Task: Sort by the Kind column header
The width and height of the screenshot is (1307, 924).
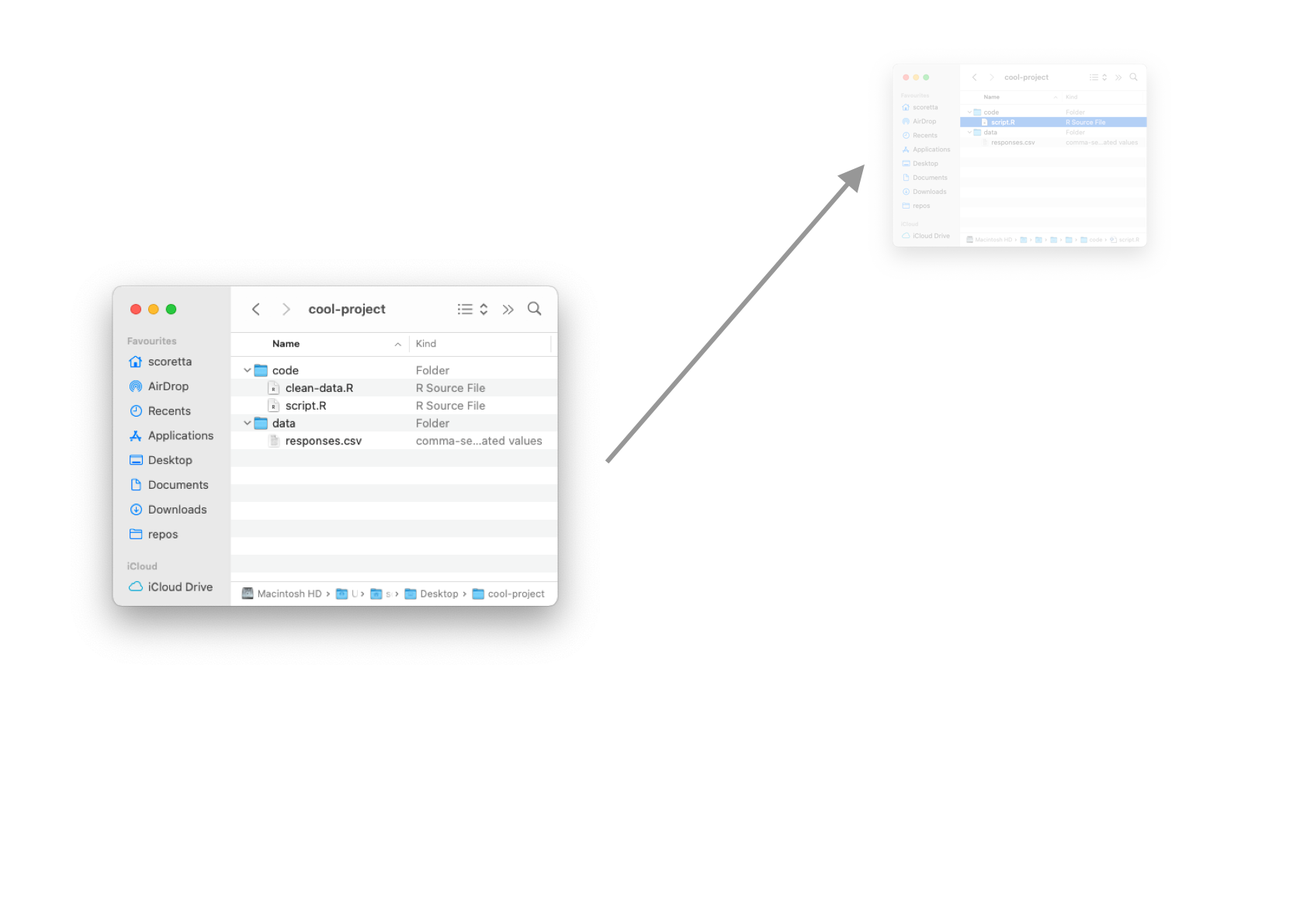Action: [x=426, y=344]
